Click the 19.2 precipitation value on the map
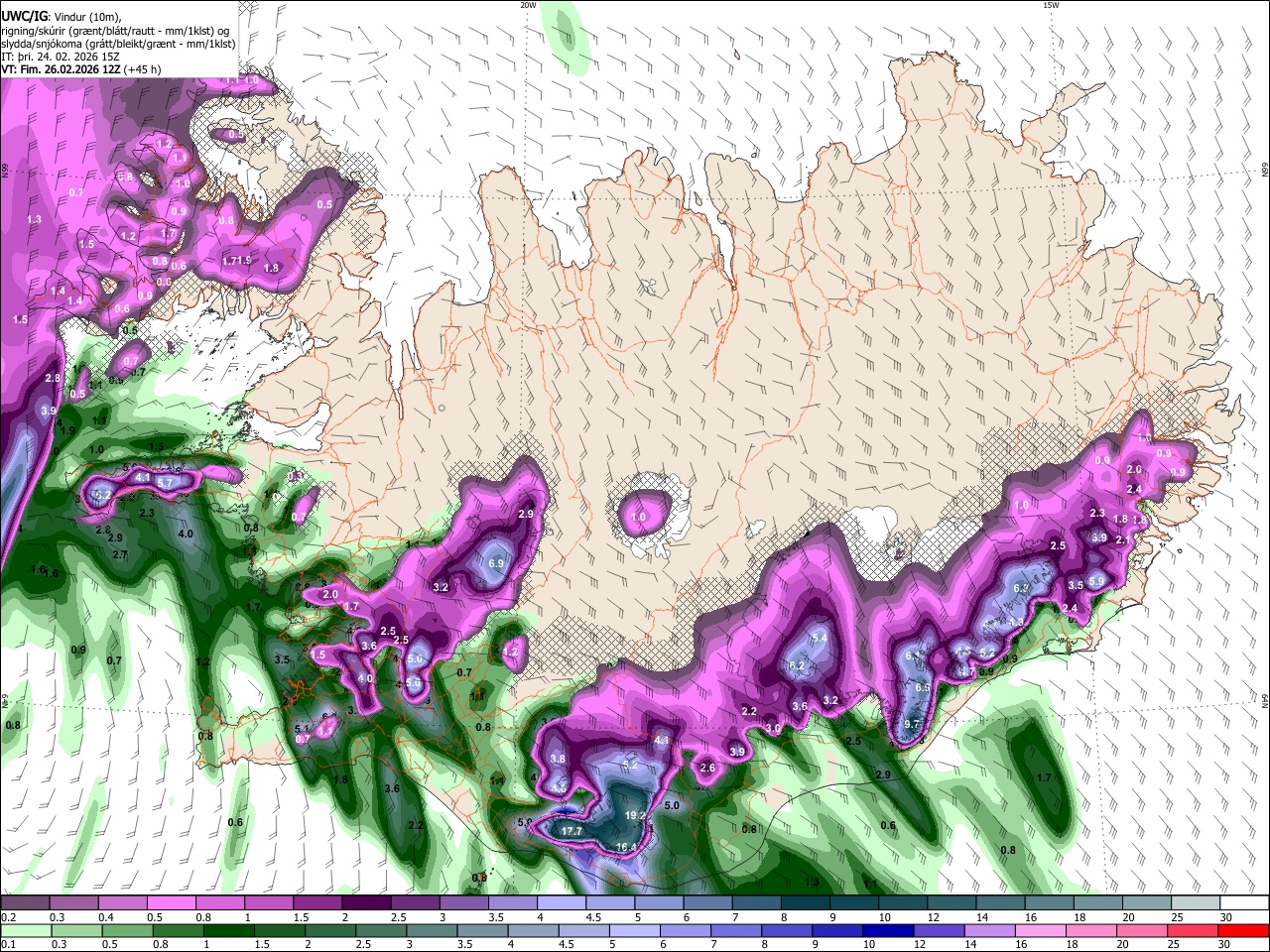 (635, 816)
